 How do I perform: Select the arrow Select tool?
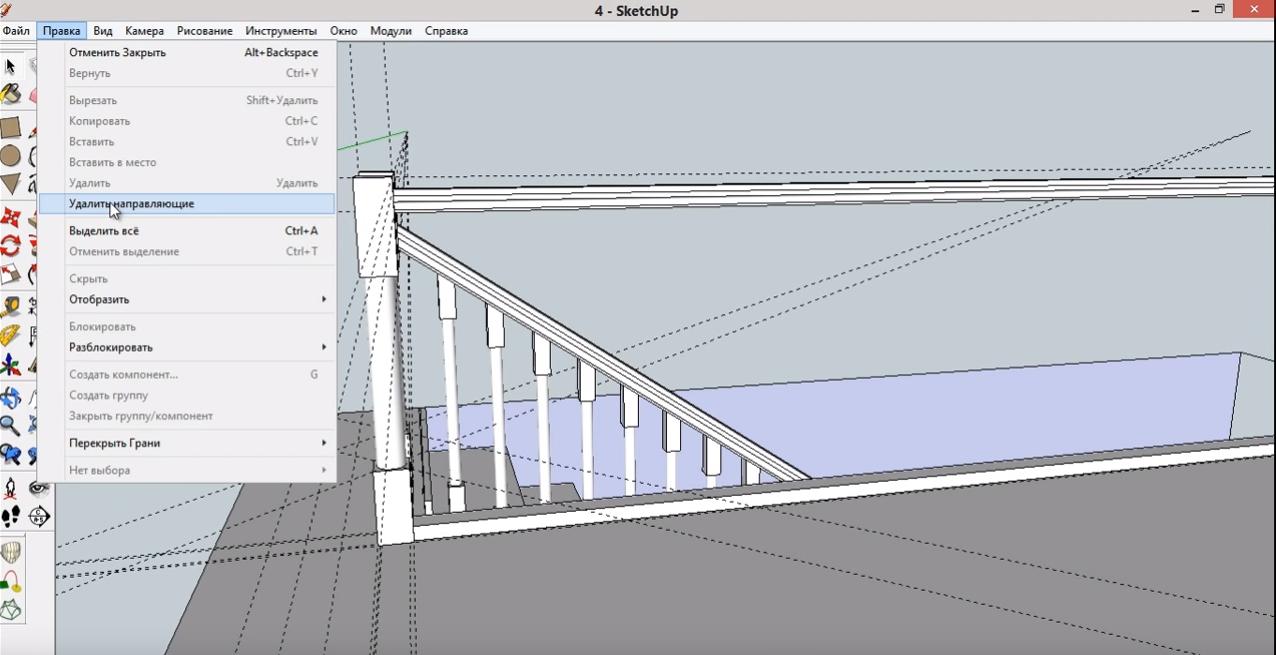pyautogui.click(x=10, y=67)
